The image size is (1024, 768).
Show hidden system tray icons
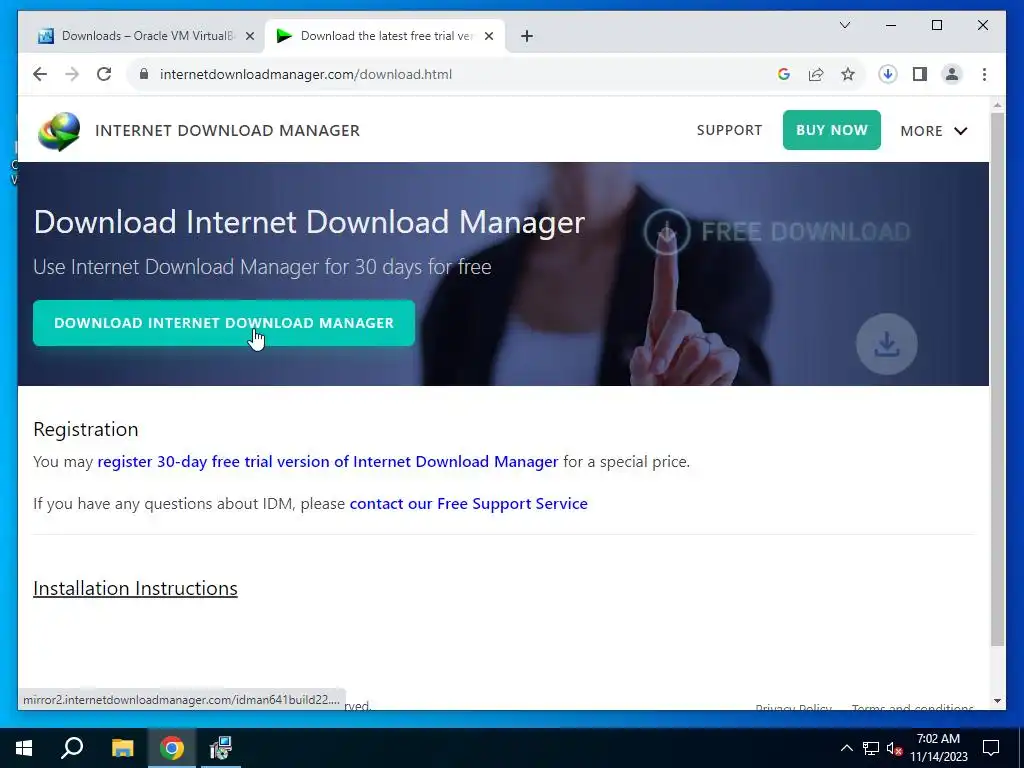click(846, 748)
